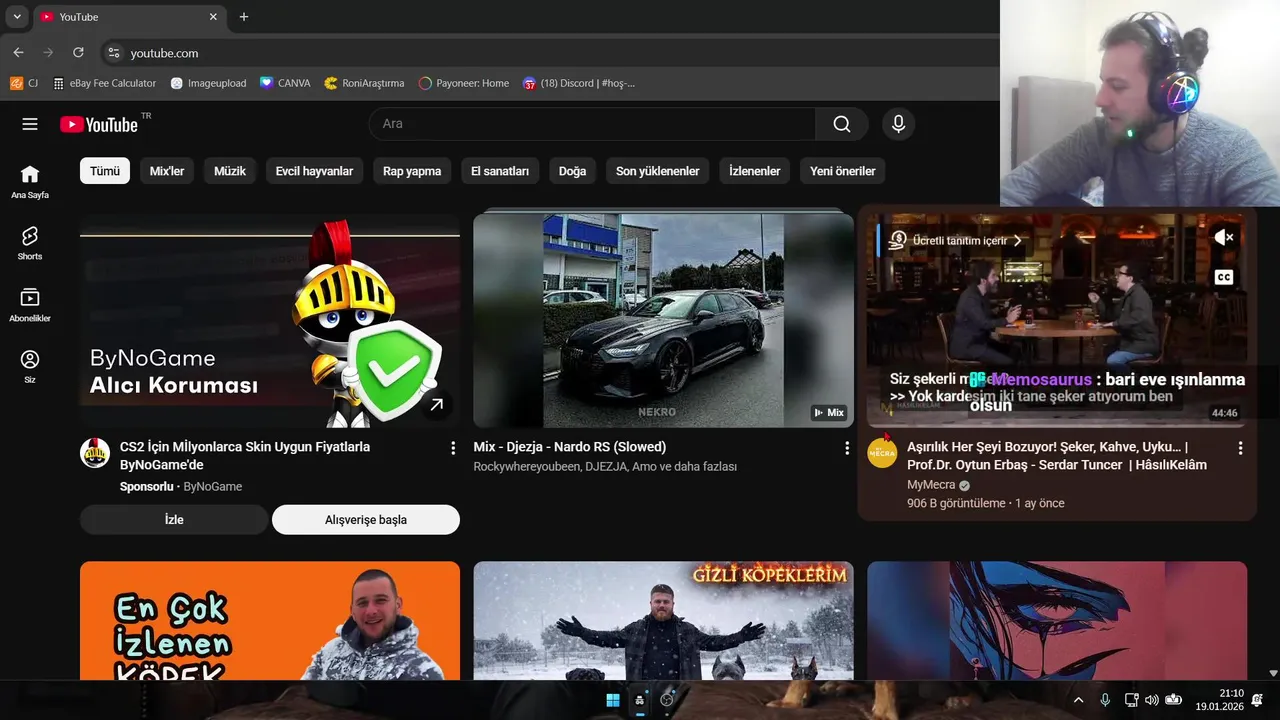Close the YouTube browser tab
Screen dimensions: 1280x720
coord(213,17)
